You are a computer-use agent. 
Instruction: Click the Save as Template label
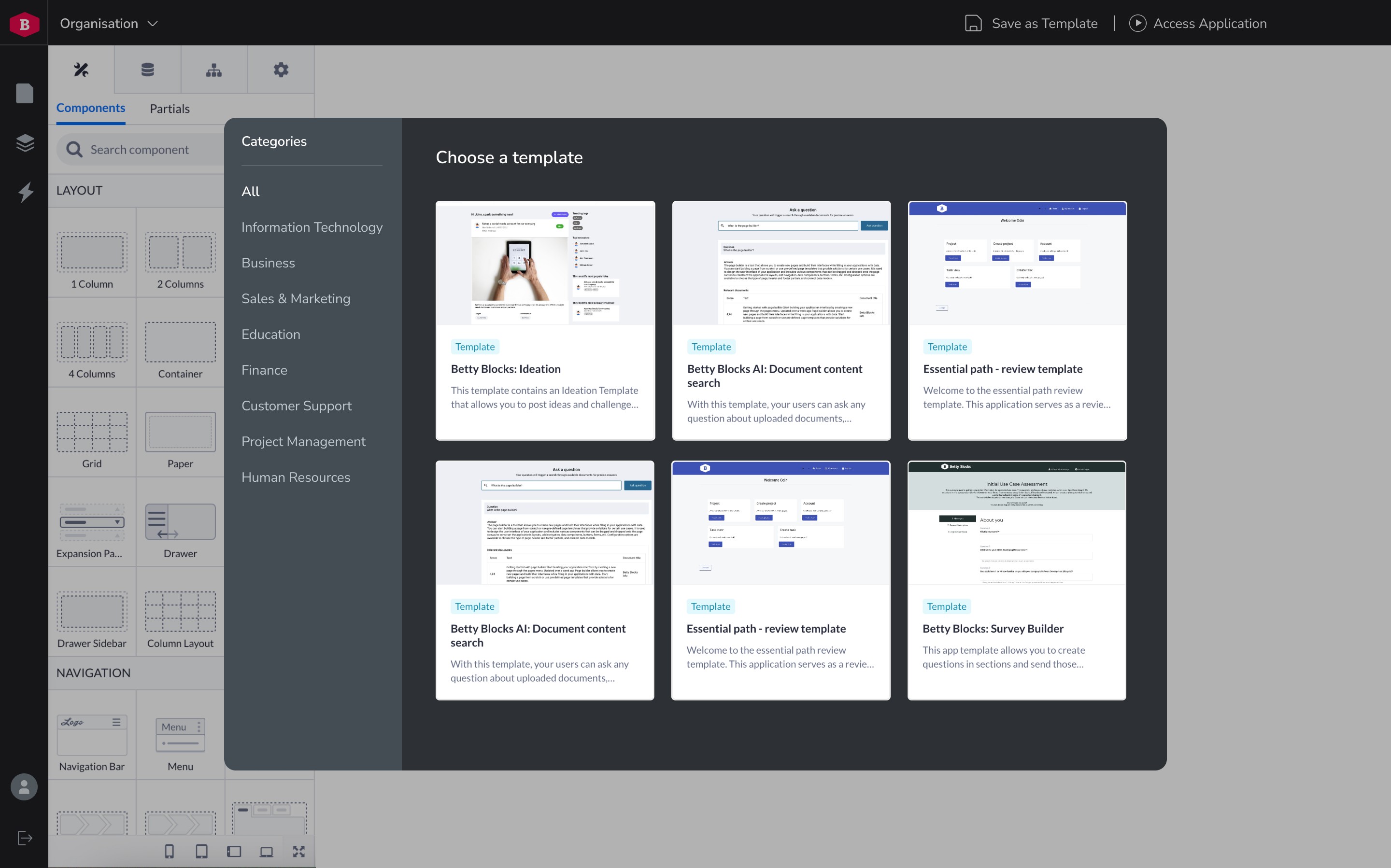tap(1045, 24)
